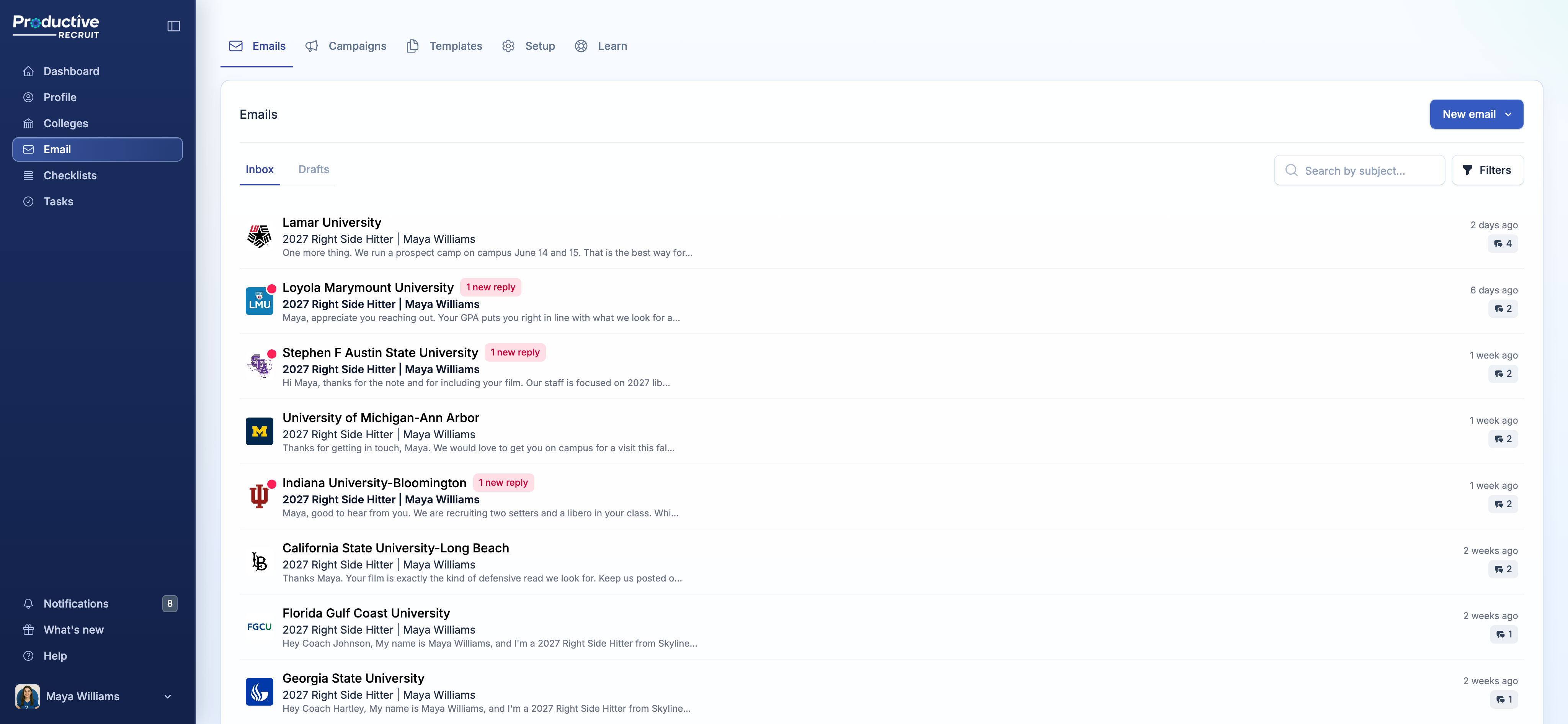The height and width of the screenshot is (724, 1568).
Task: Click the Productive Recruit logo
Action: [56, 26]
